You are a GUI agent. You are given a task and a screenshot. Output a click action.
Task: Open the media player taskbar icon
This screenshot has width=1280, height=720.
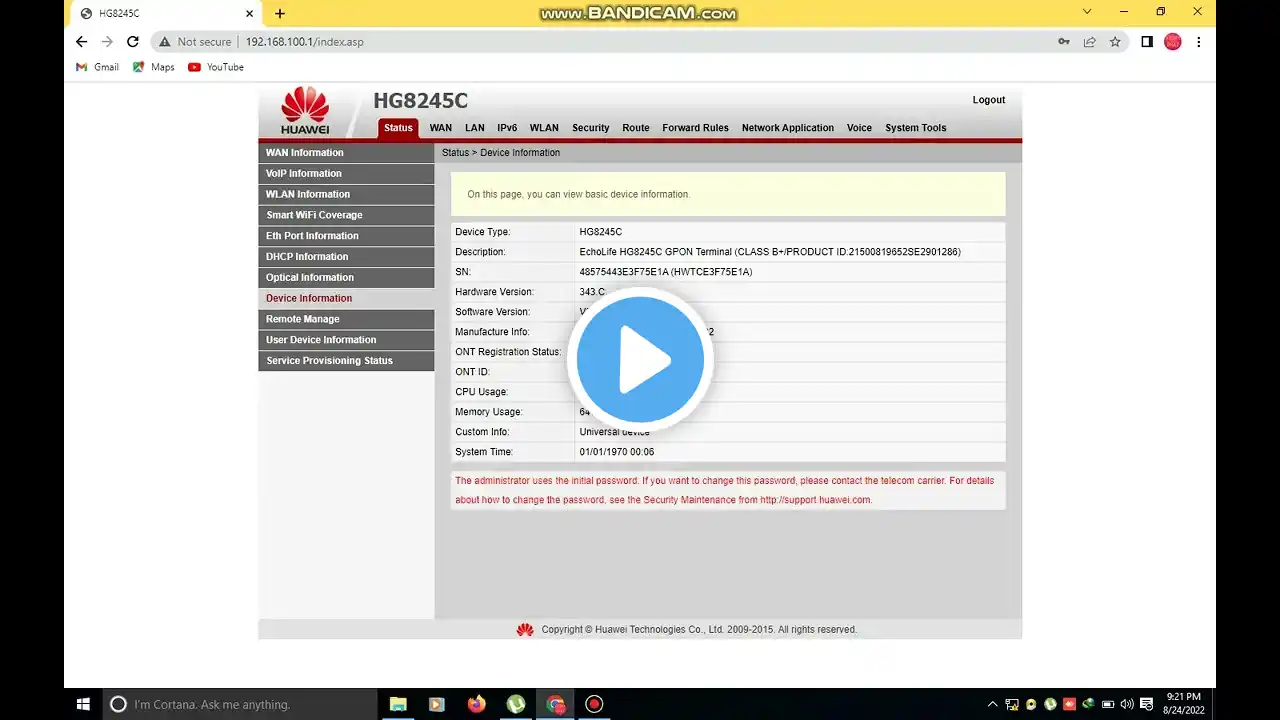point(436,704)
